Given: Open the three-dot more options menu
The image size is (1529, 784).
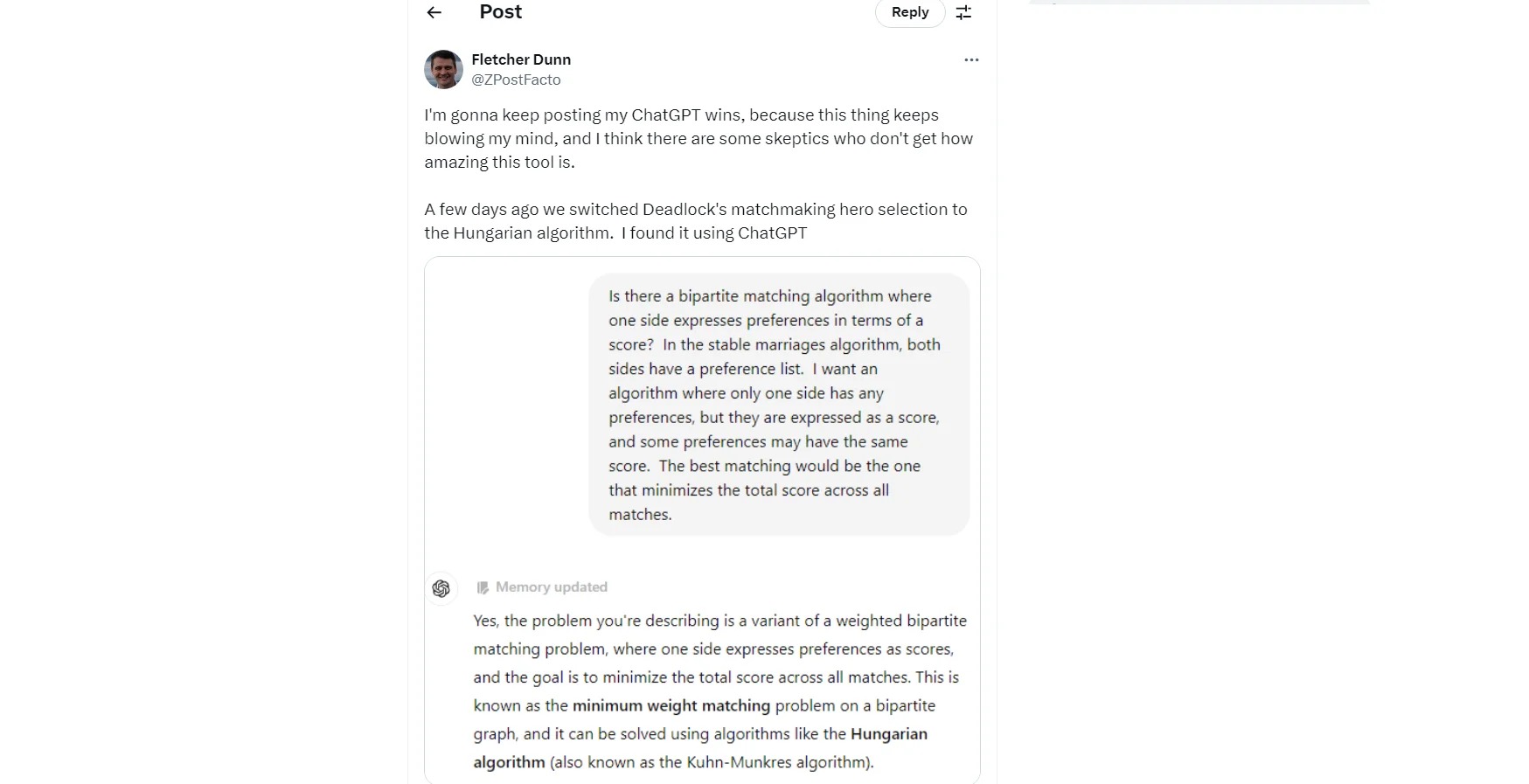Looking at the screenshot, I should click(x=971, y=59).
